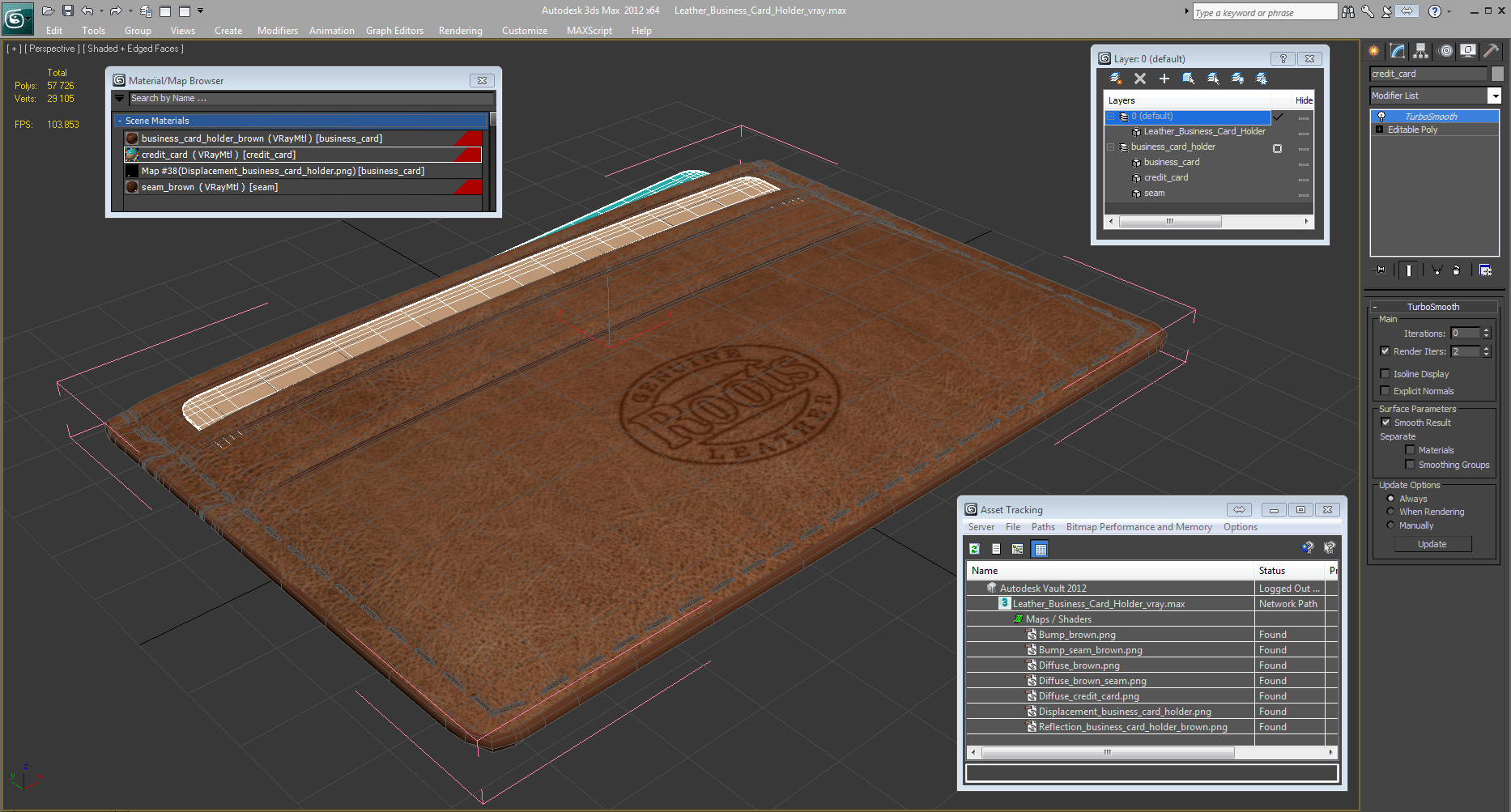Click the Redo arrow icon
The height and width of the screenshot is (812, 1511).
(x=116, y=11)
